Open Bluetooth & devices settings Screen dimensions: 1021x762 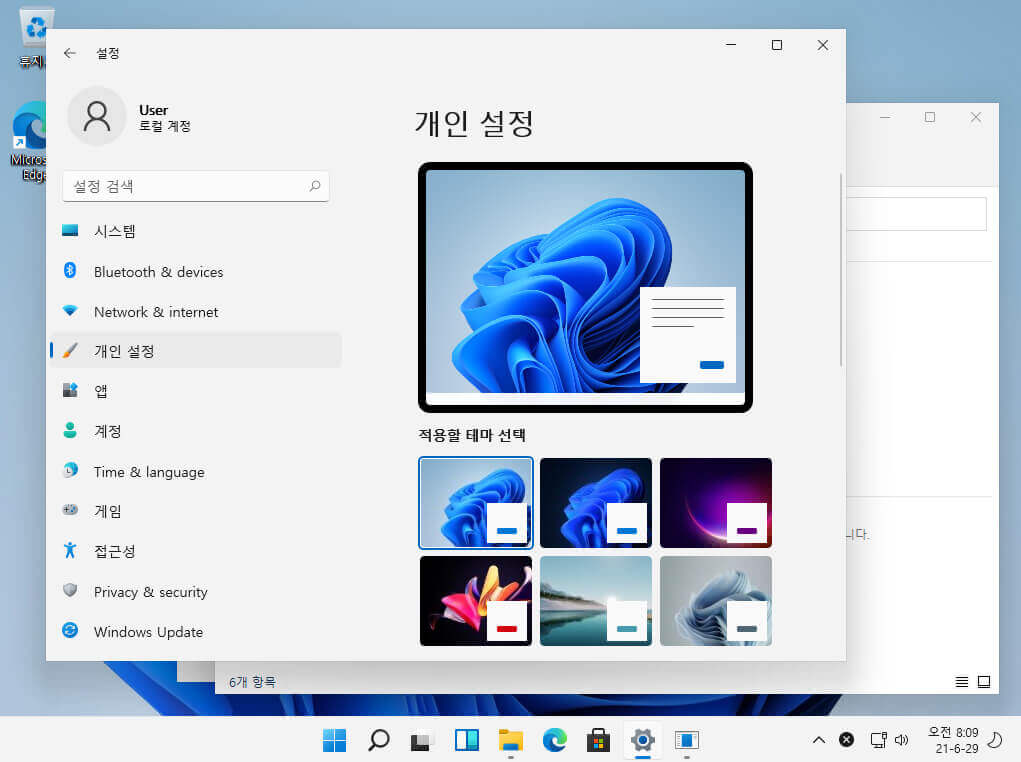[195, 272]
